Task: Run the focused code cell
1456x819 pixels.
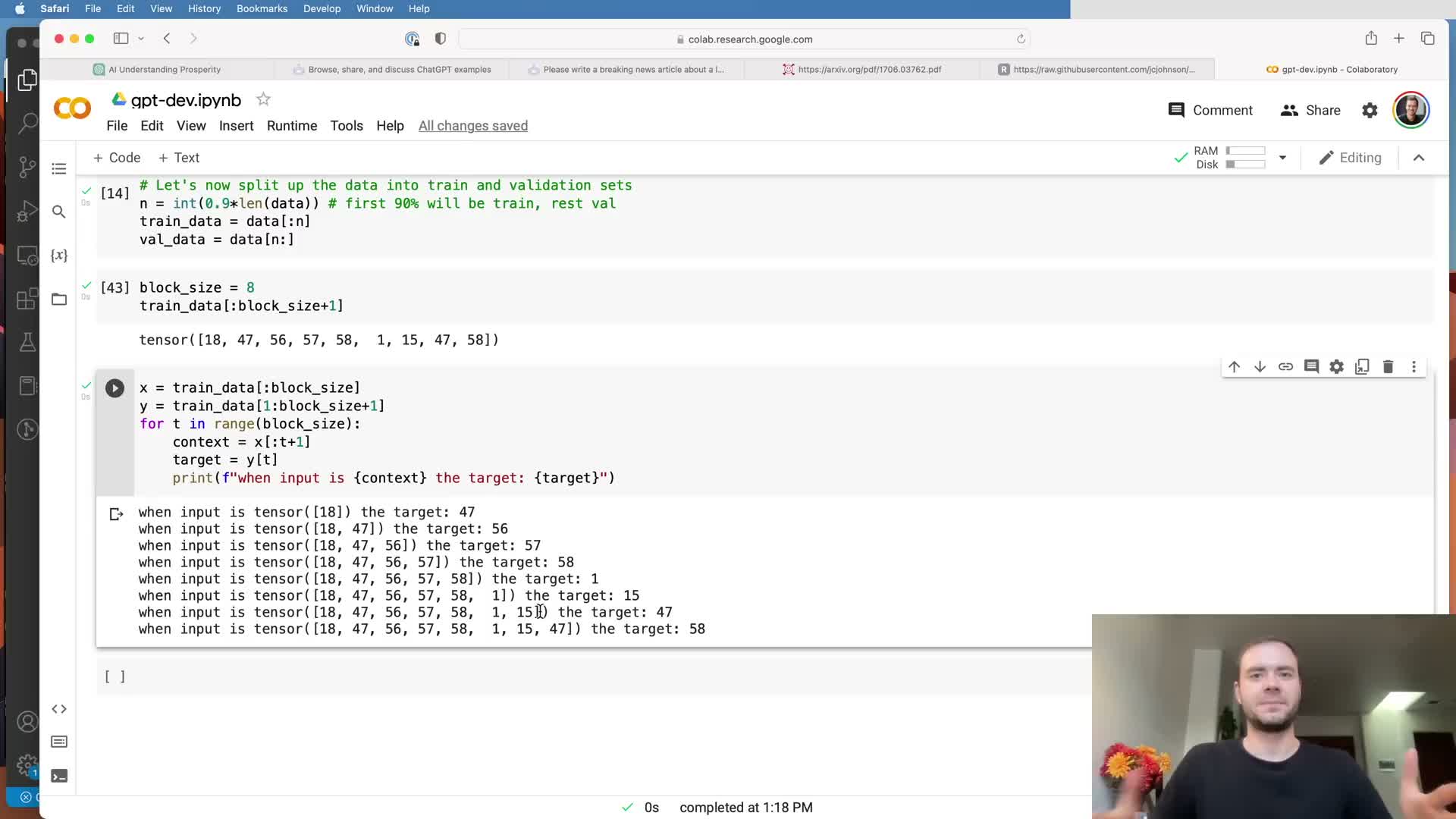Action: pyautogui.click(x=115, y=388)
